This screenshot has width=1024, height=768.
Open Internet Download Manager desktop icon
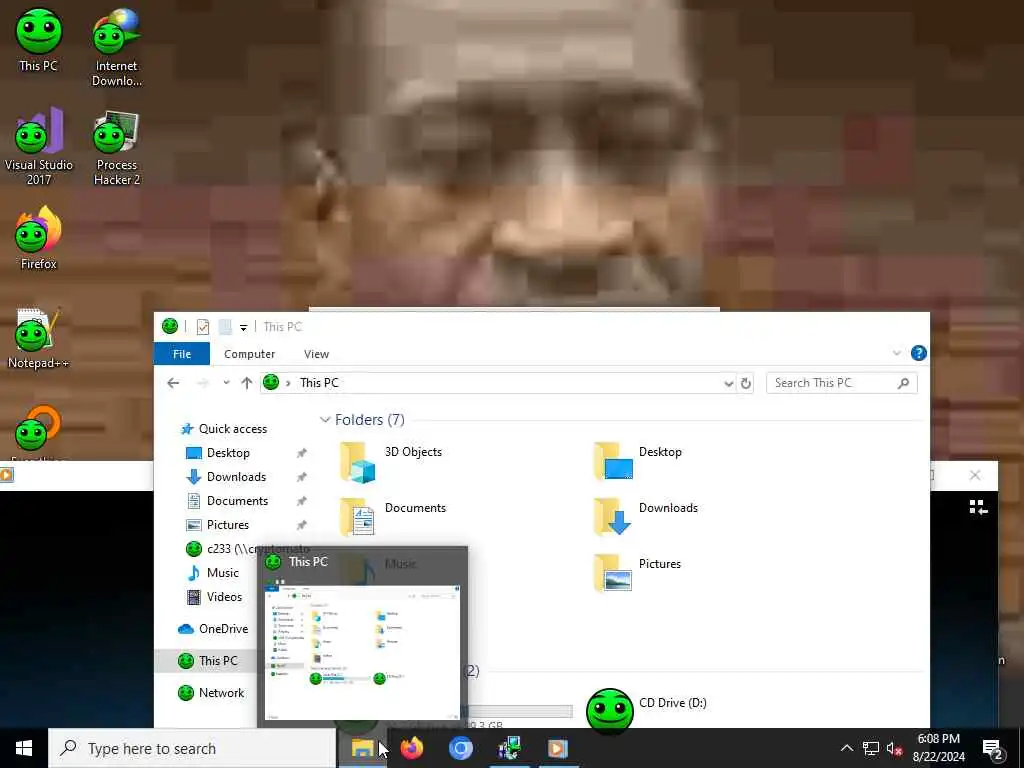[x=116, y=47]
